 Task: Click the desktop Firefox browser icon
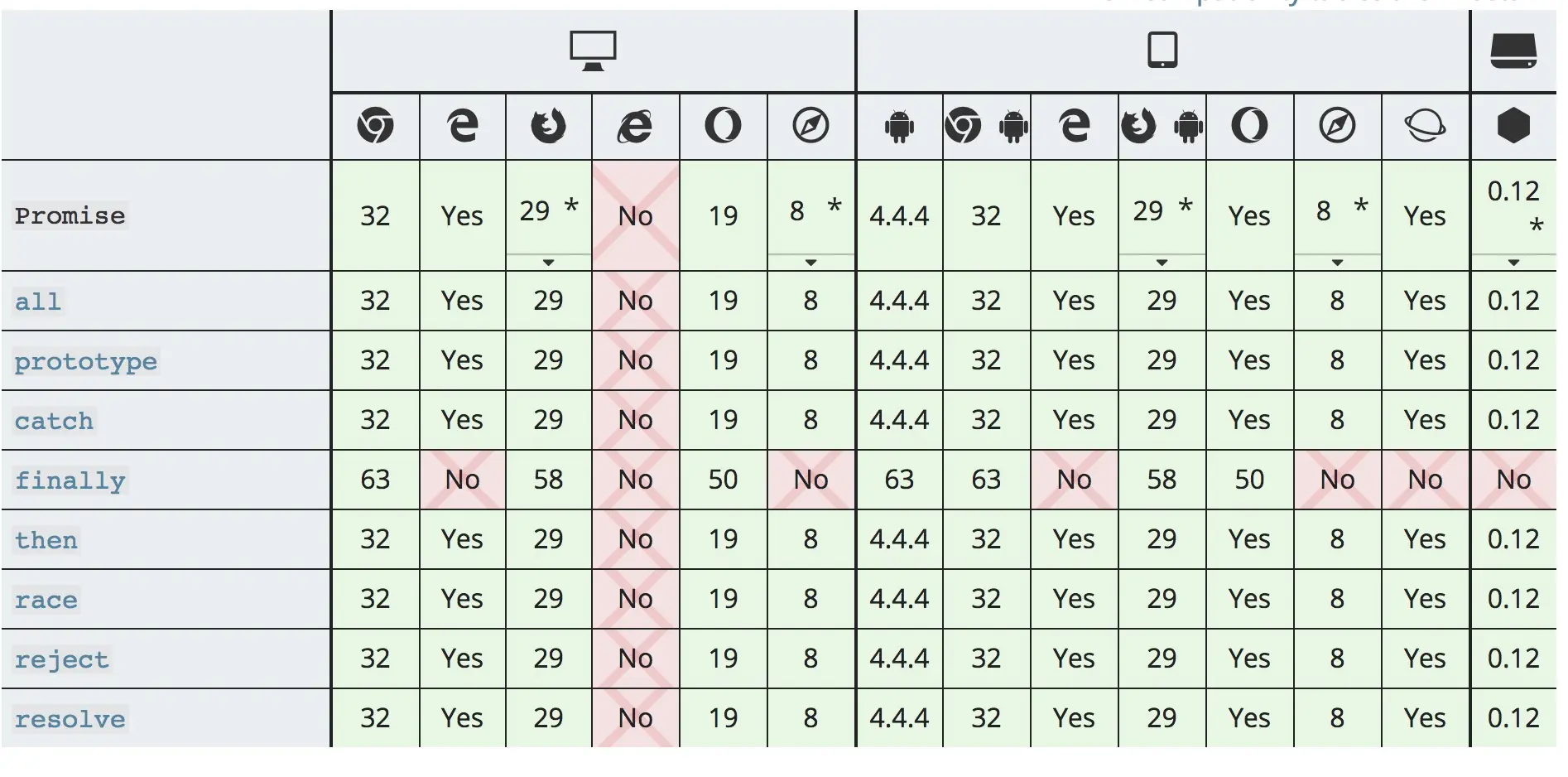pyautogui.click(x=548, y=126)
